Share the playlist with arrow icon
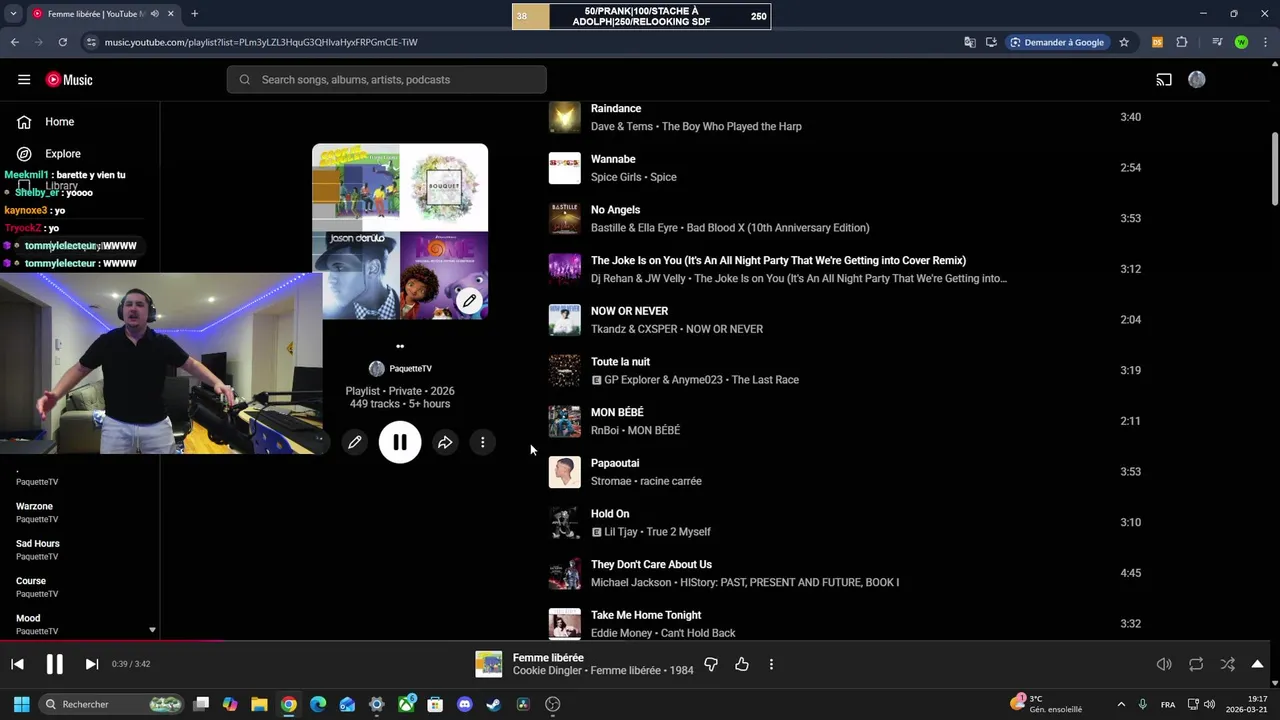Screen dimensions: 1280x720 tap(445, 442)
